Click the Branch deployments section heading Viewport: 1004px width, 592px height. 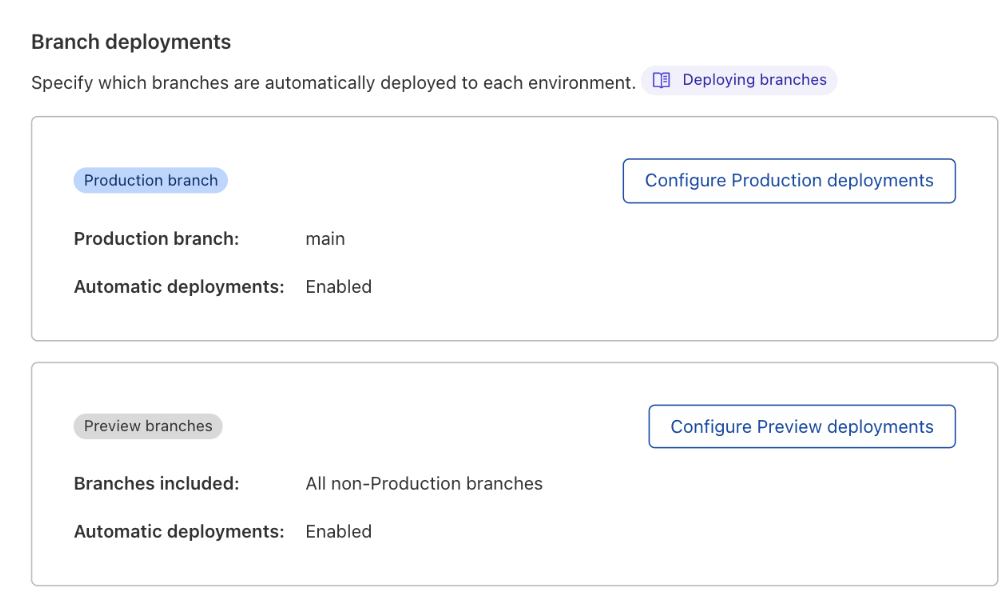[x=130, y=41]
